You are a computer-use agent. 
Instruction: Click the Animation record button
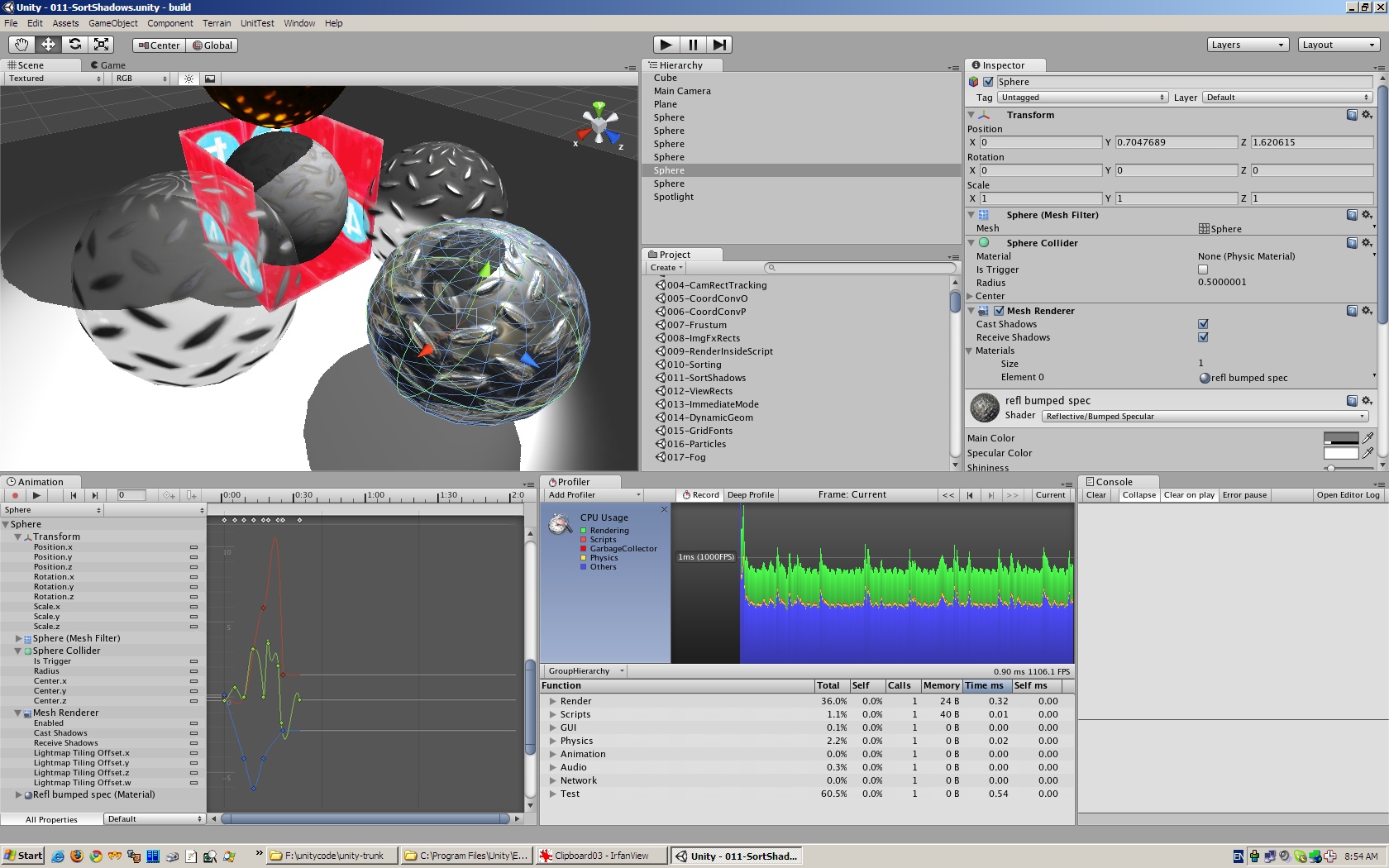pos(15,495)
